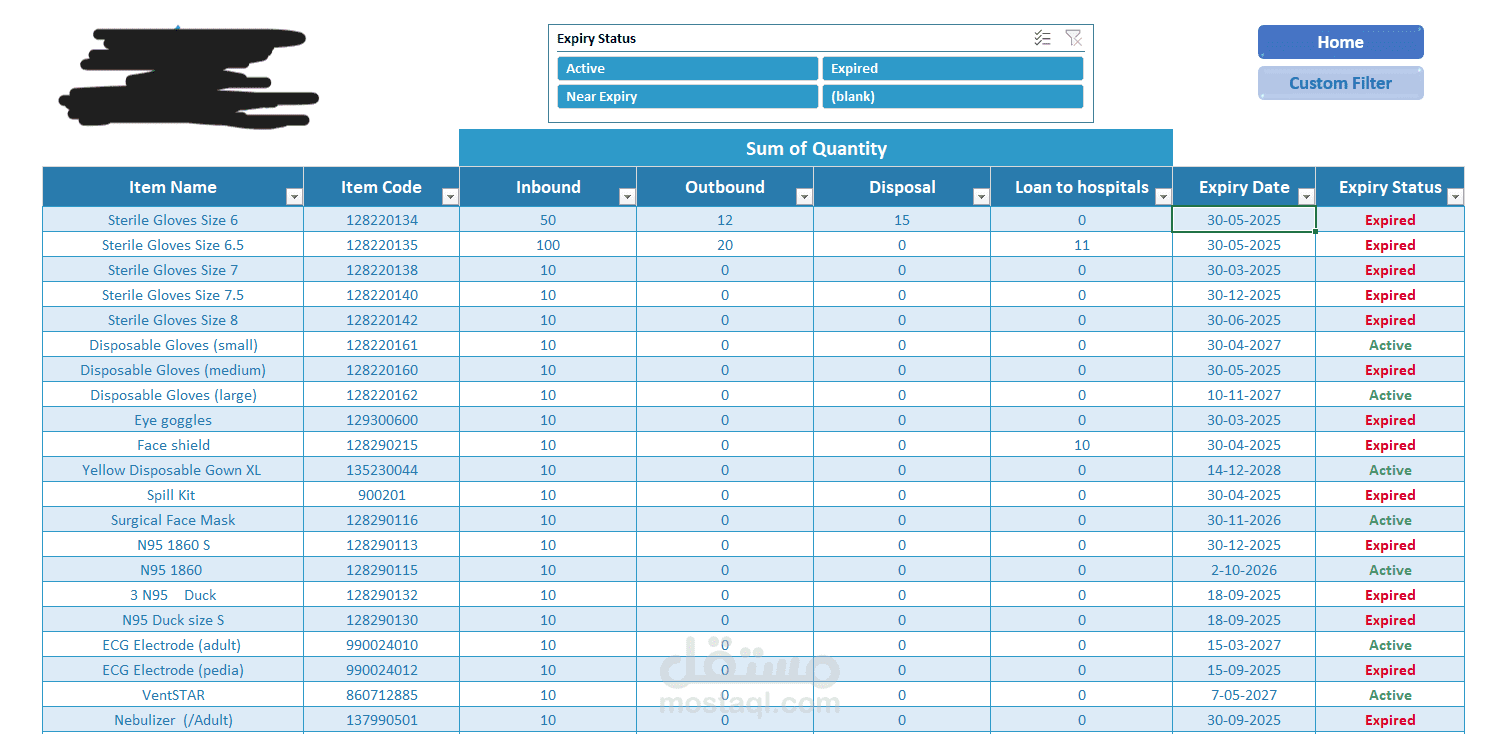This screenshot has width=1501, height=734.
Task: Open the Inbound column filter dropdown
Action: (x=627, y=197)
